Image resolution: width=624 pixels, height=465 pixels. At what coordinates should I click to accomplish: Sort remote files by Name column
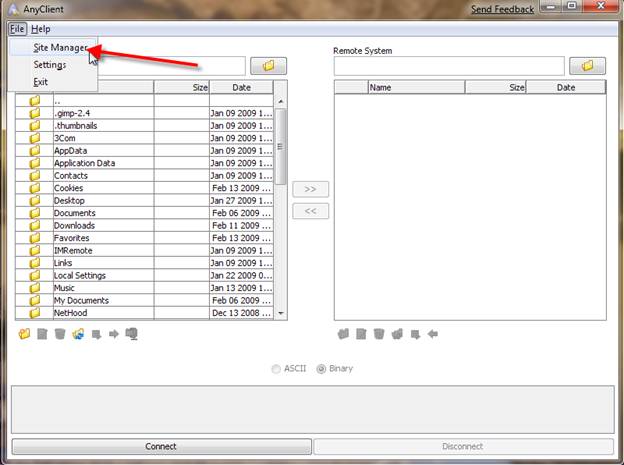click(416, 87)
